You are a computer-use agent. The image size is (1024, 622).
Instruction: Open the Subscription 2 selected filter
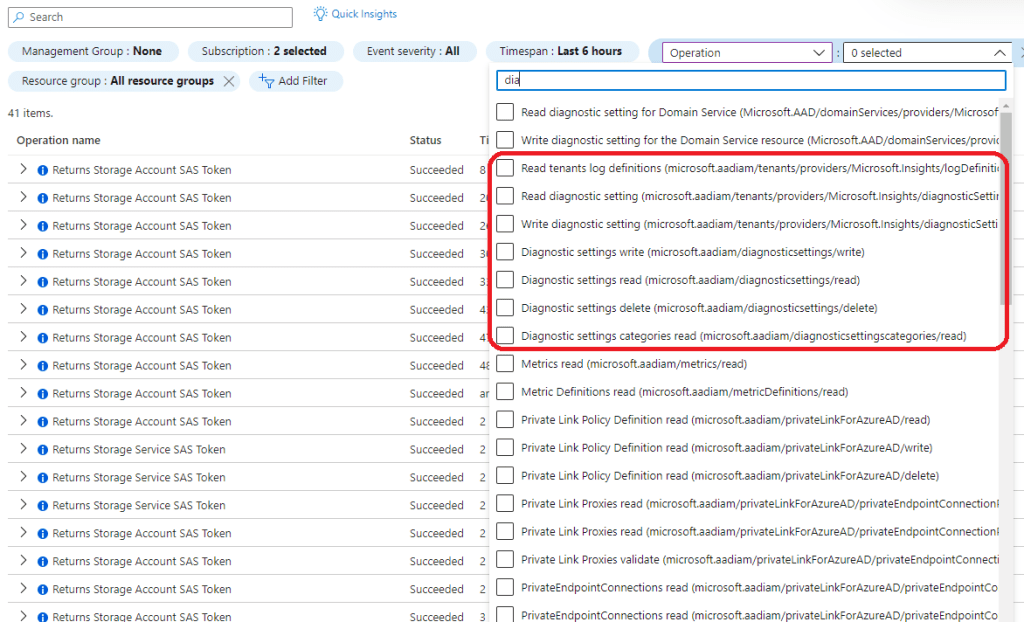(264, 51)
